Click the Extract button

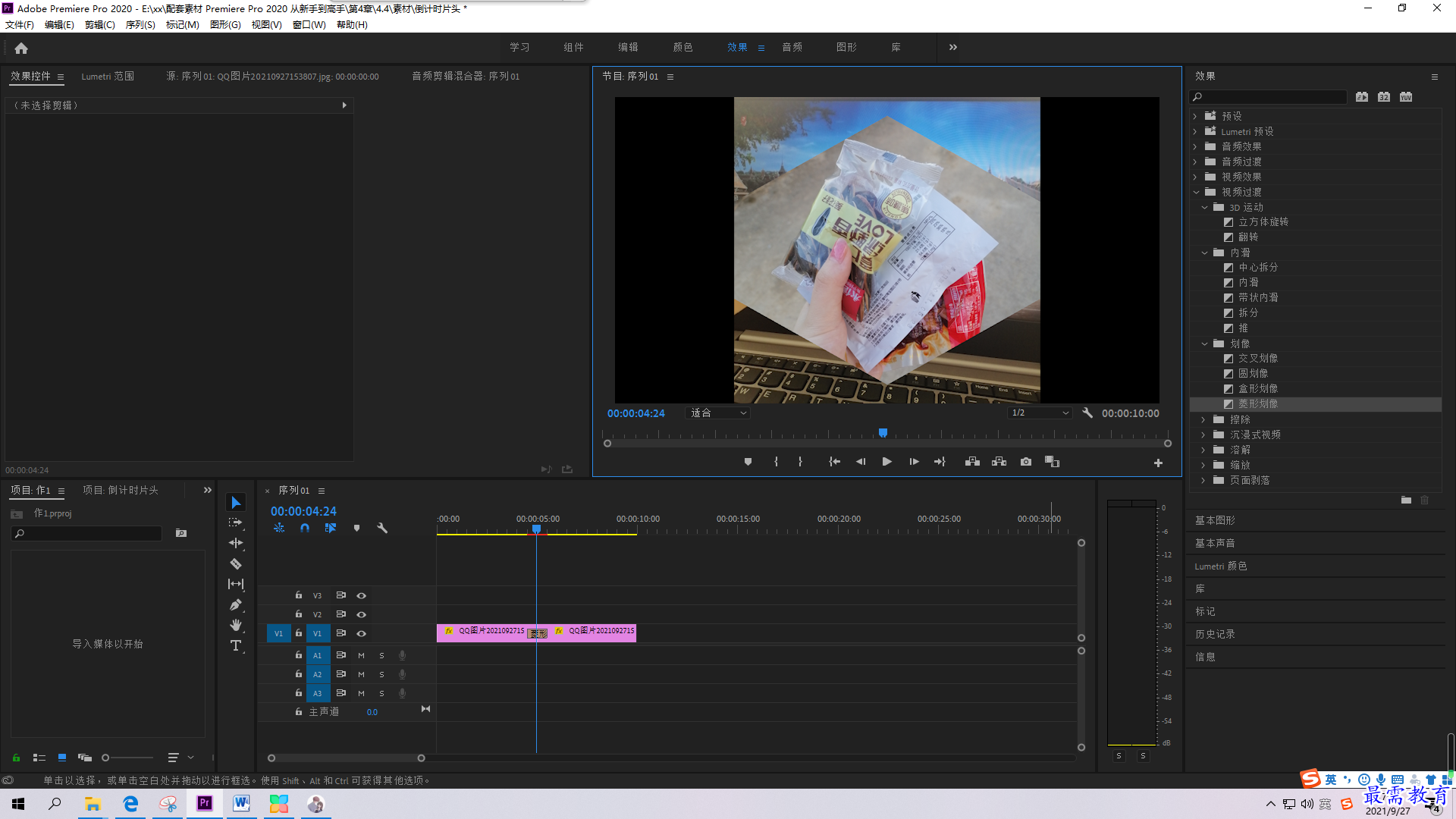(999, 462)
